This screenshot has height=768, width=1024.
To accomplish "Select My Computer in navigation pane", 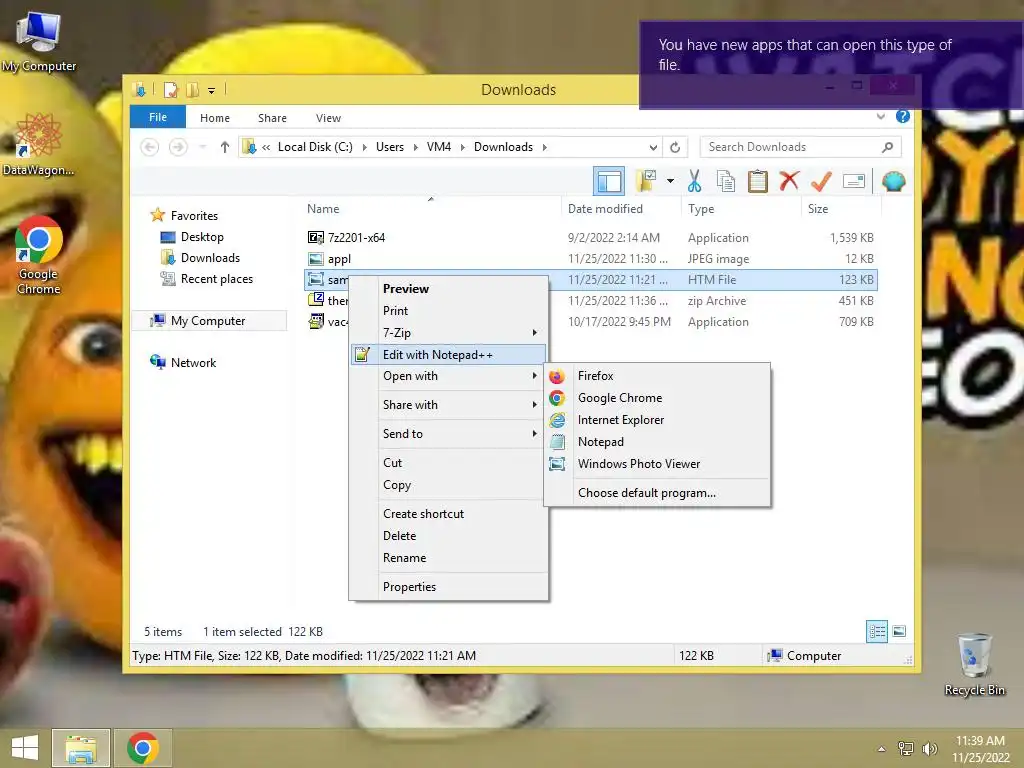I will pyautogui.click(x=208, y=321).
